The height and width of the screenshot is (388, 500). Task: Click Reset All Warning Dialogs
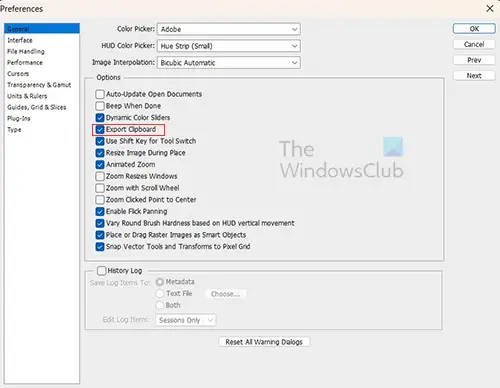pos(264,342)
